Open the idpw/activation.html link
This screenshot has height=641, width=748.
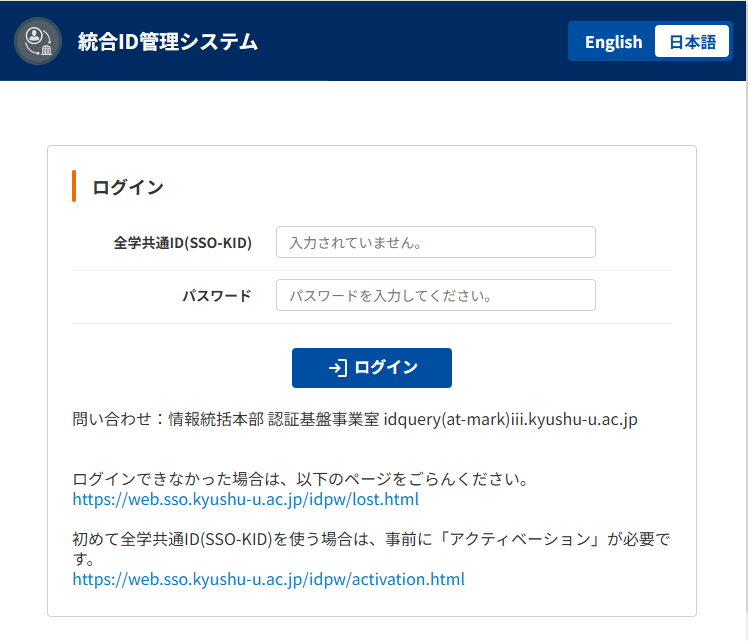[268, 579]
